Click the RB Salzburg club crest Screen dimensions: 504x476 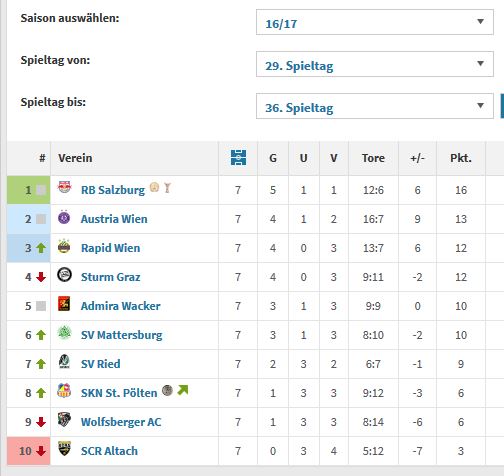65,187
